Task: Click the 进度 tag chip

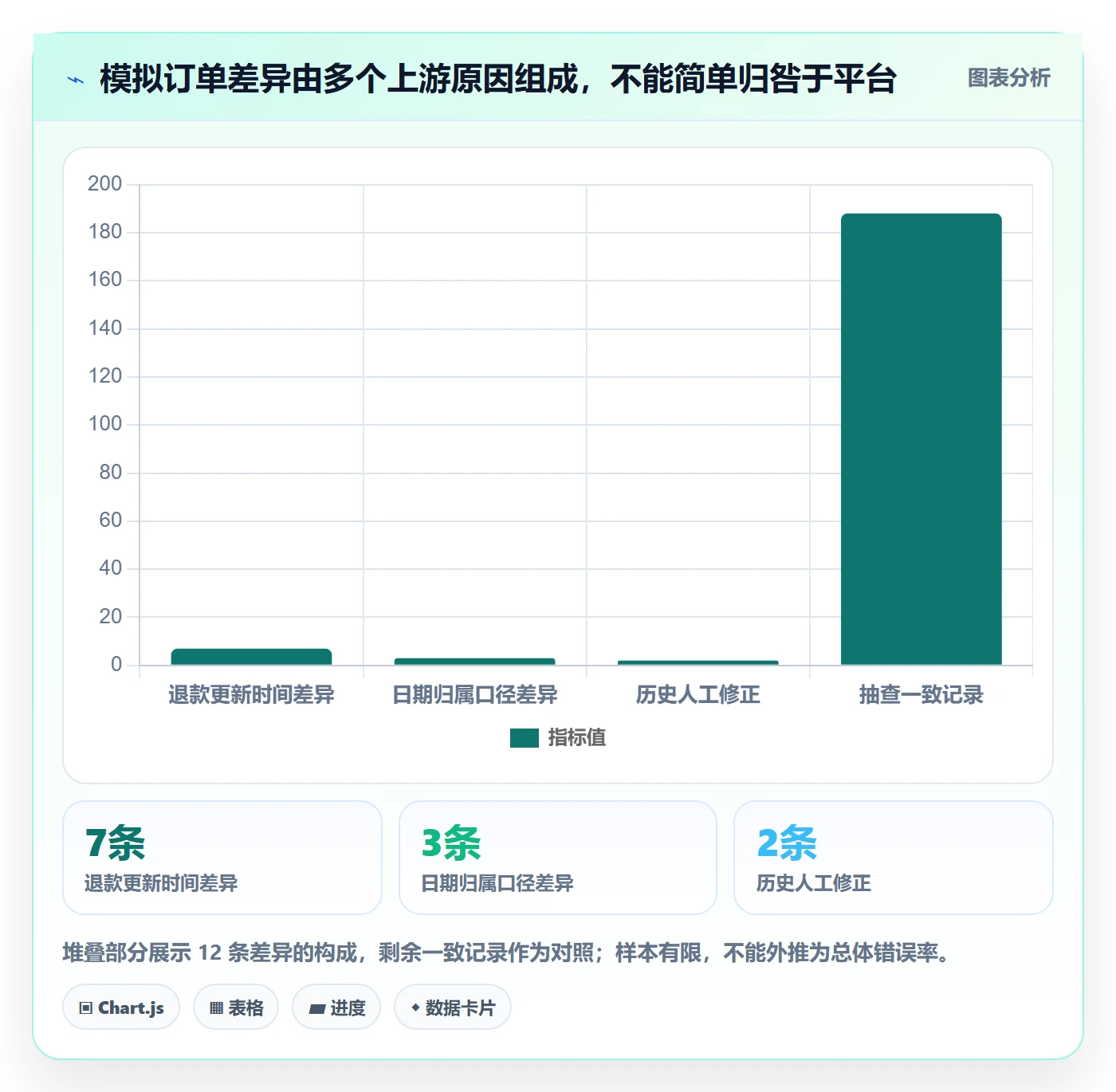Action: point(336,1008)
